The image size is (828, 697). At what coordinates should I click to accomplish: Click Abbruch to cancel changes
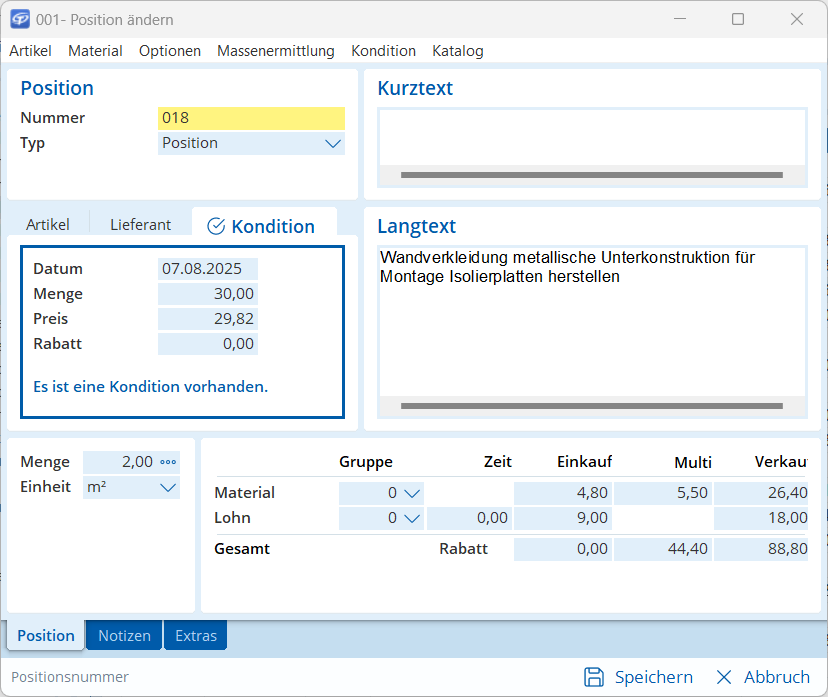(x=776, y=677)
